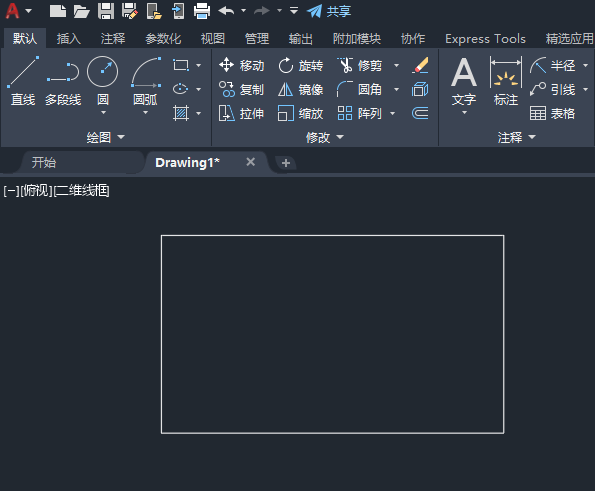
Task: Click the undo arrow in quick access toolbar
Action: click(x=226, y=11)
